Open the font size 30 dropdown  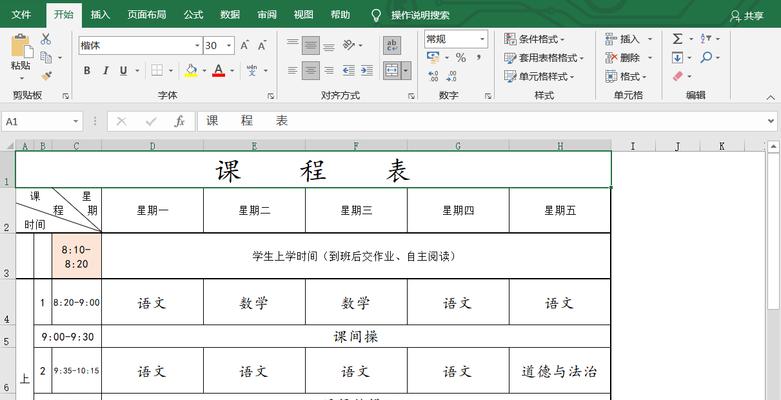(229, 46)
